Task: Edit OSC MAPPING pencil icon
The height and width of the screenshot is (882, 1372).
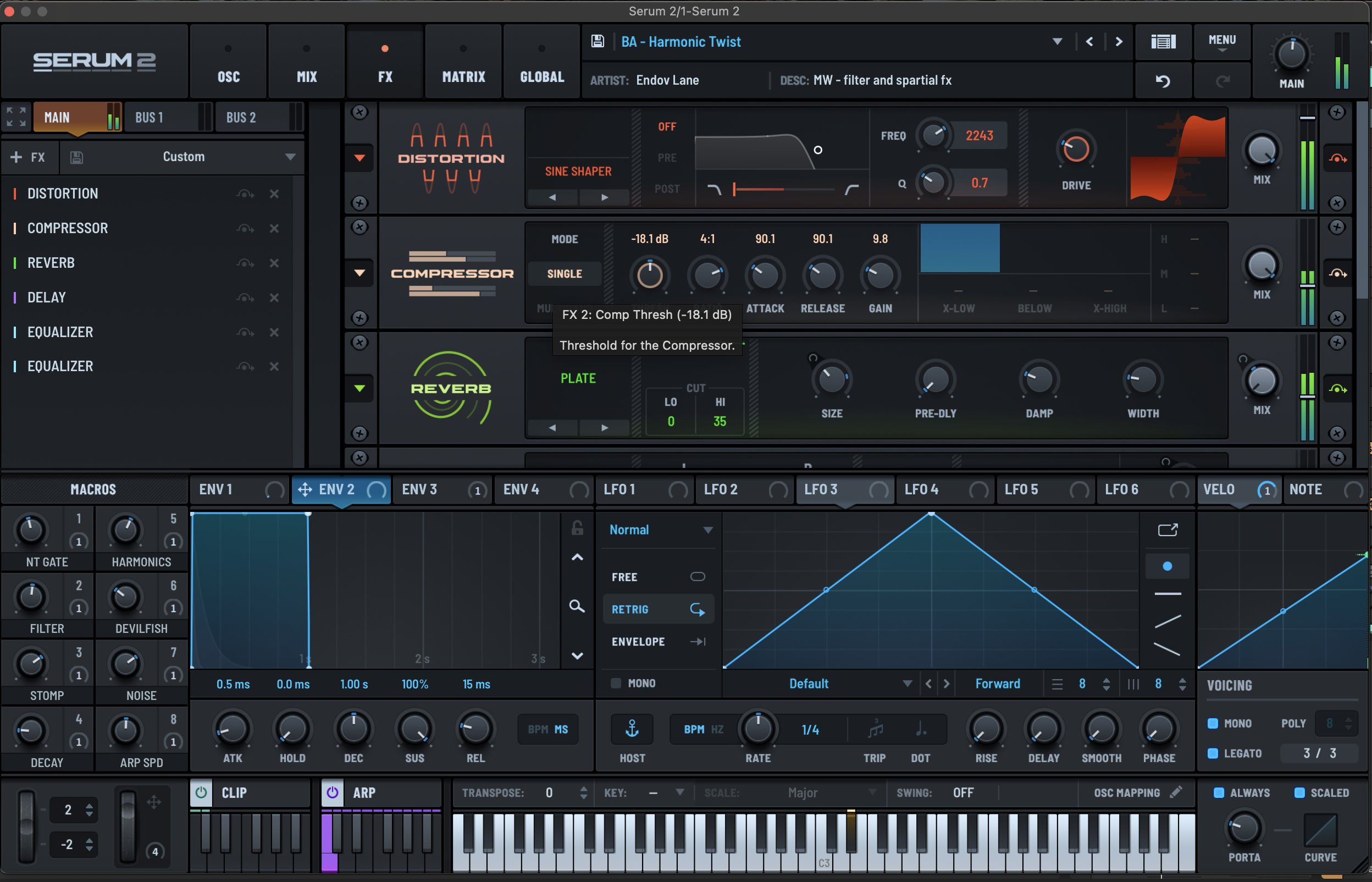Action: pyautogui.click(x=1176, y=792)
